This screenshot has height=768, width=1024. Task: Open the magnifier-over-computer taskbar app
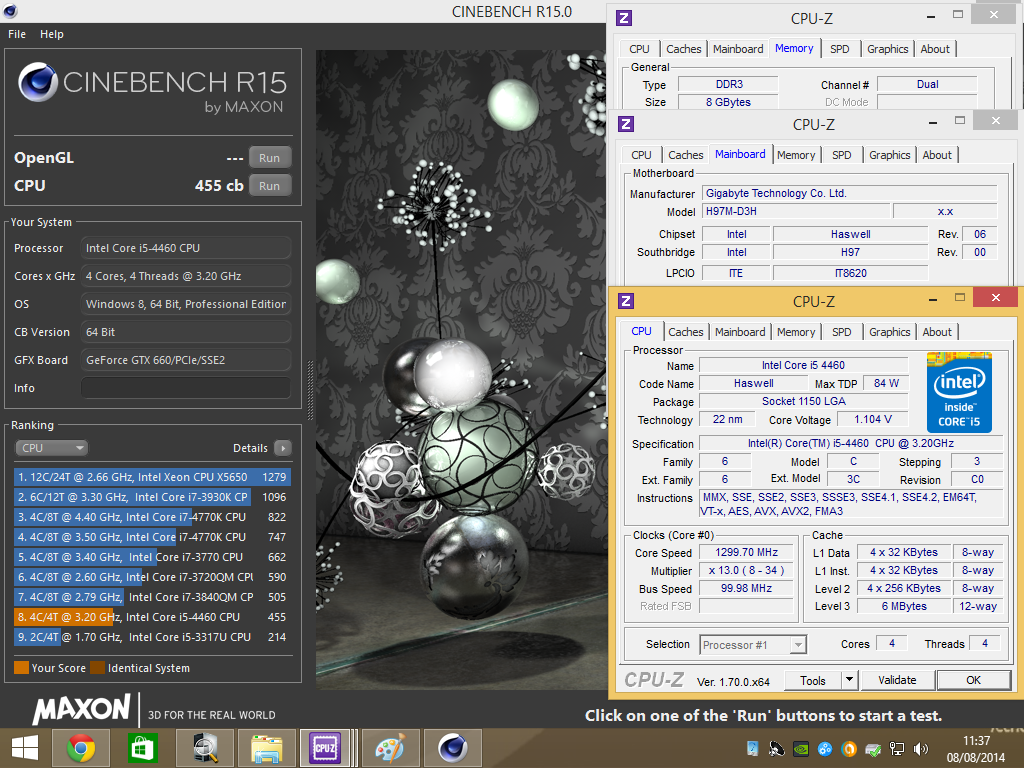click(x=205, y=748)
